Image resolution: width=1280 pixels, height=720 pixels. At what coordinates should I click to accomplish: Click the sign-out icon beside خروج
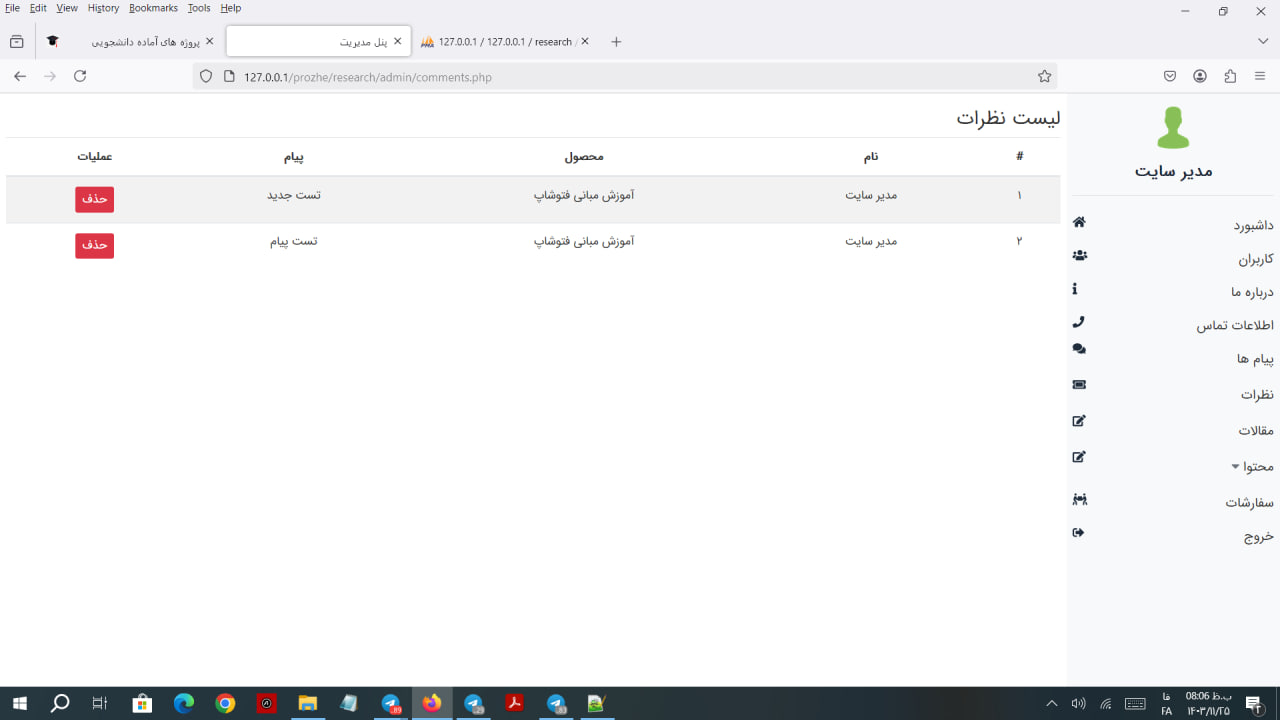pos(1078,532)
